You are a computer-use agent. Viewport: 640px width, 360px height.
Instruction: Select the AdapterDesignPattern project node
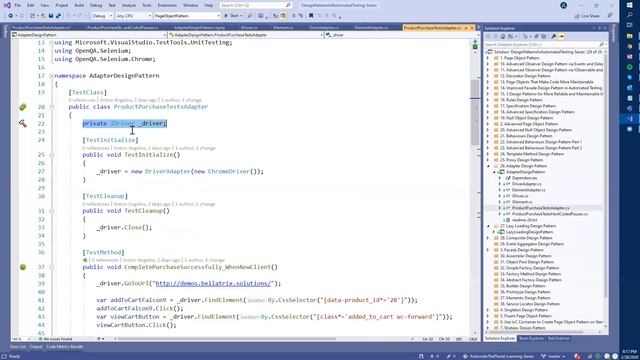point(525,172)
